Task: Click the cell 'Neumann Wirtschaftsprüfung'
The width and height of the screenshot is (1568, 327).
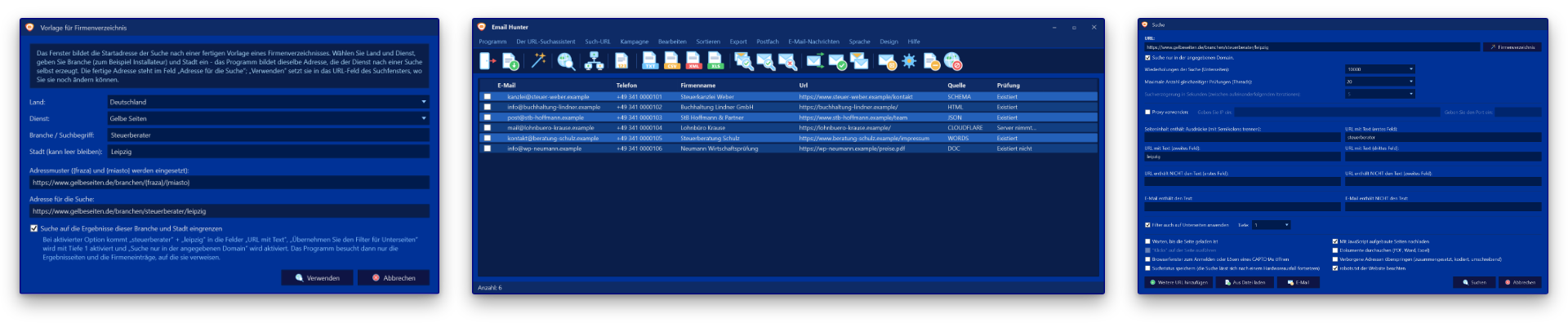Action: point(719,148)
